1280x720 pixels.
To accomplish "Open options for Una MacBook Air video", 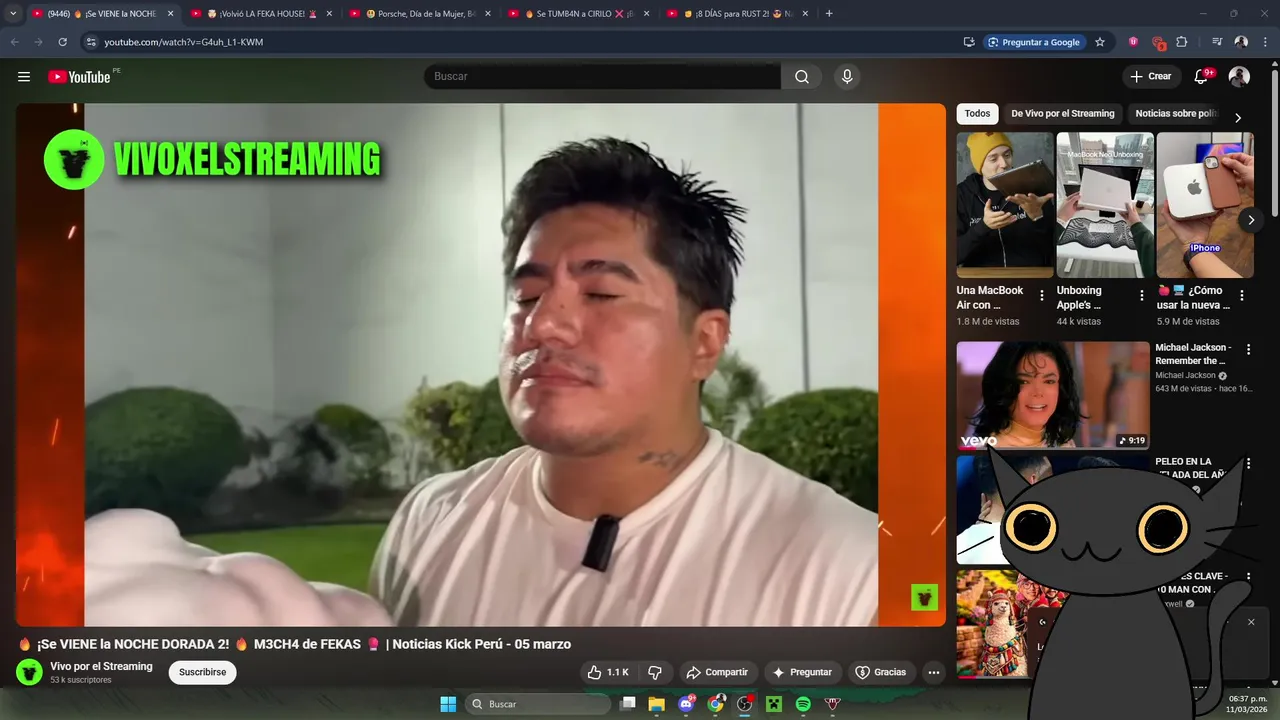I will (x=1042, y=296).
